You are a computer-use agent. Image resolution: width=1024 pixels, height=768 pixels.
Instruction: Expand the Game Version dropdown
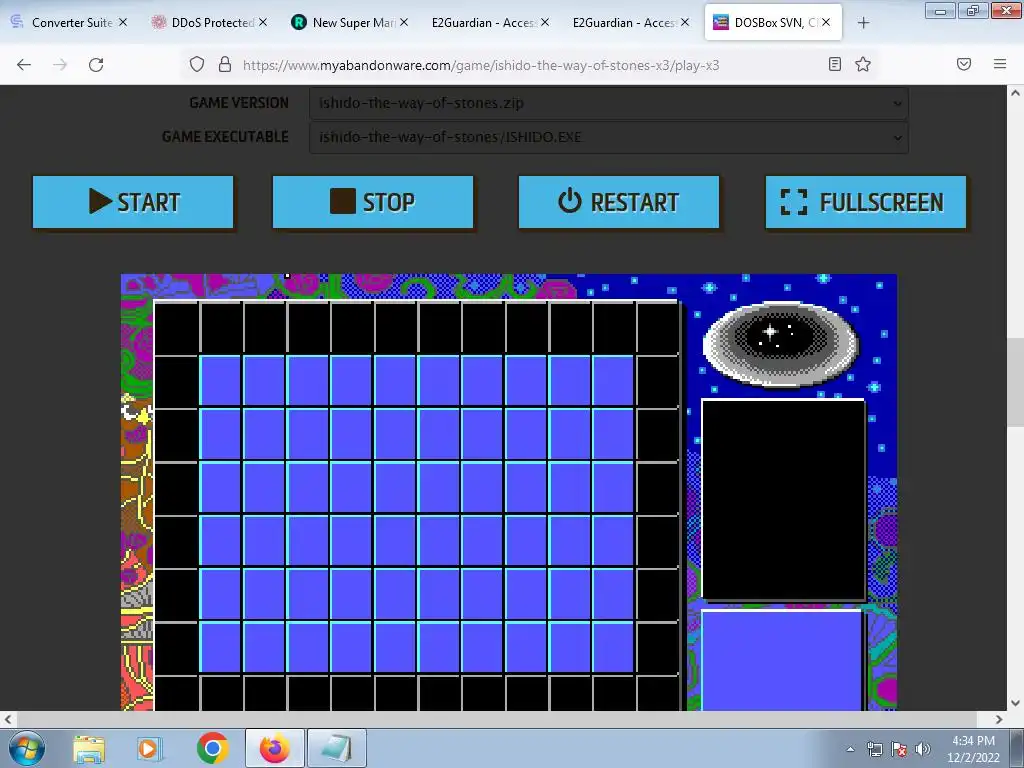tap(609, 103)
